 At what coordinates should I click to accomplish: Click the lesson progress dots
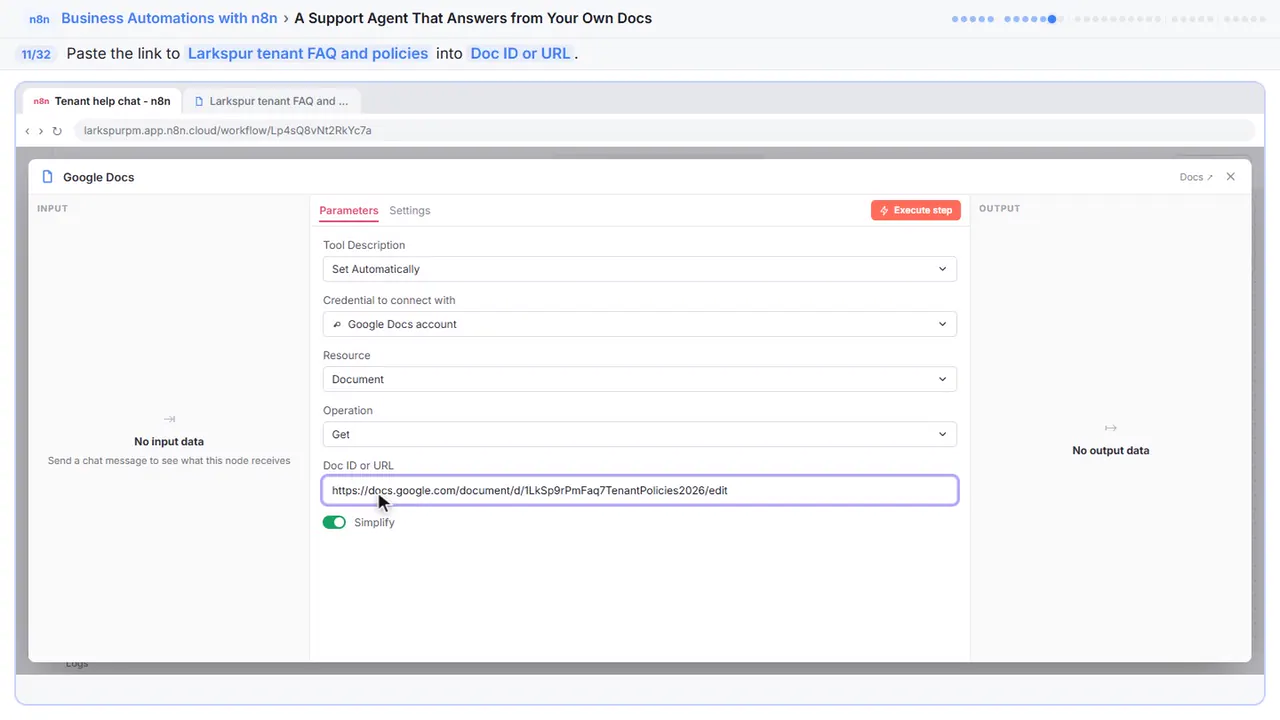(x=1108, y=19)
